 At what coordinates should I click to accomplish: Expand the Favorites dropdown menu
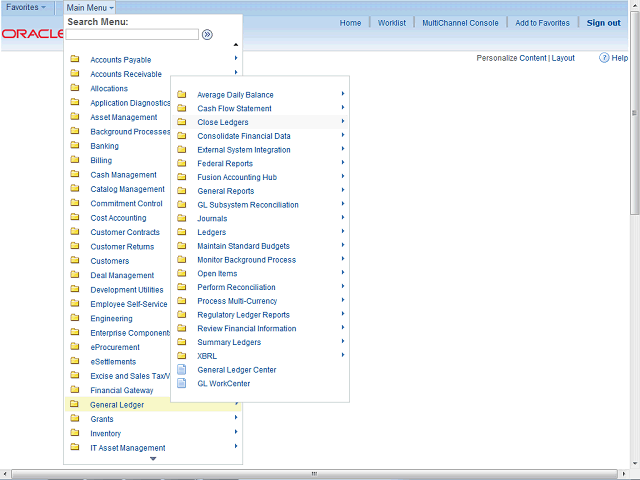point(27,7)
